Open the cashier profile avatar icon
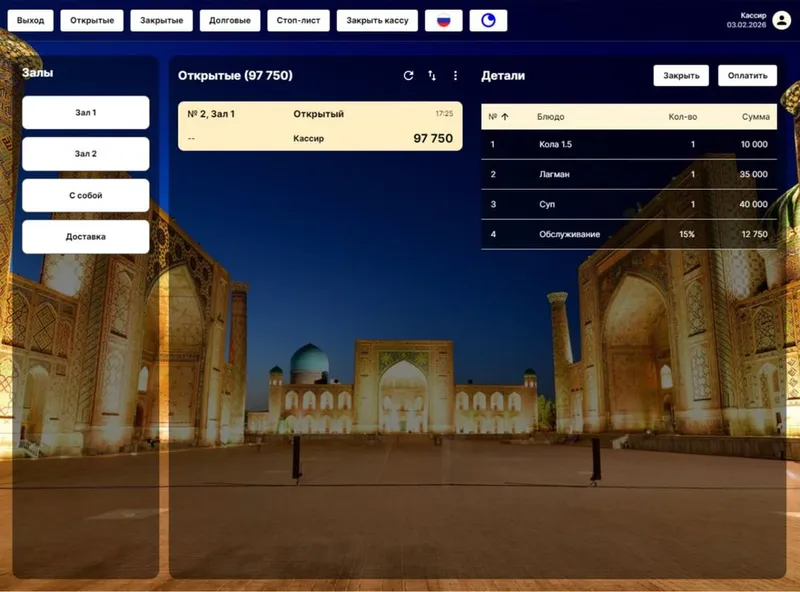This screenshot has height=592, width=800. point(781,20)
